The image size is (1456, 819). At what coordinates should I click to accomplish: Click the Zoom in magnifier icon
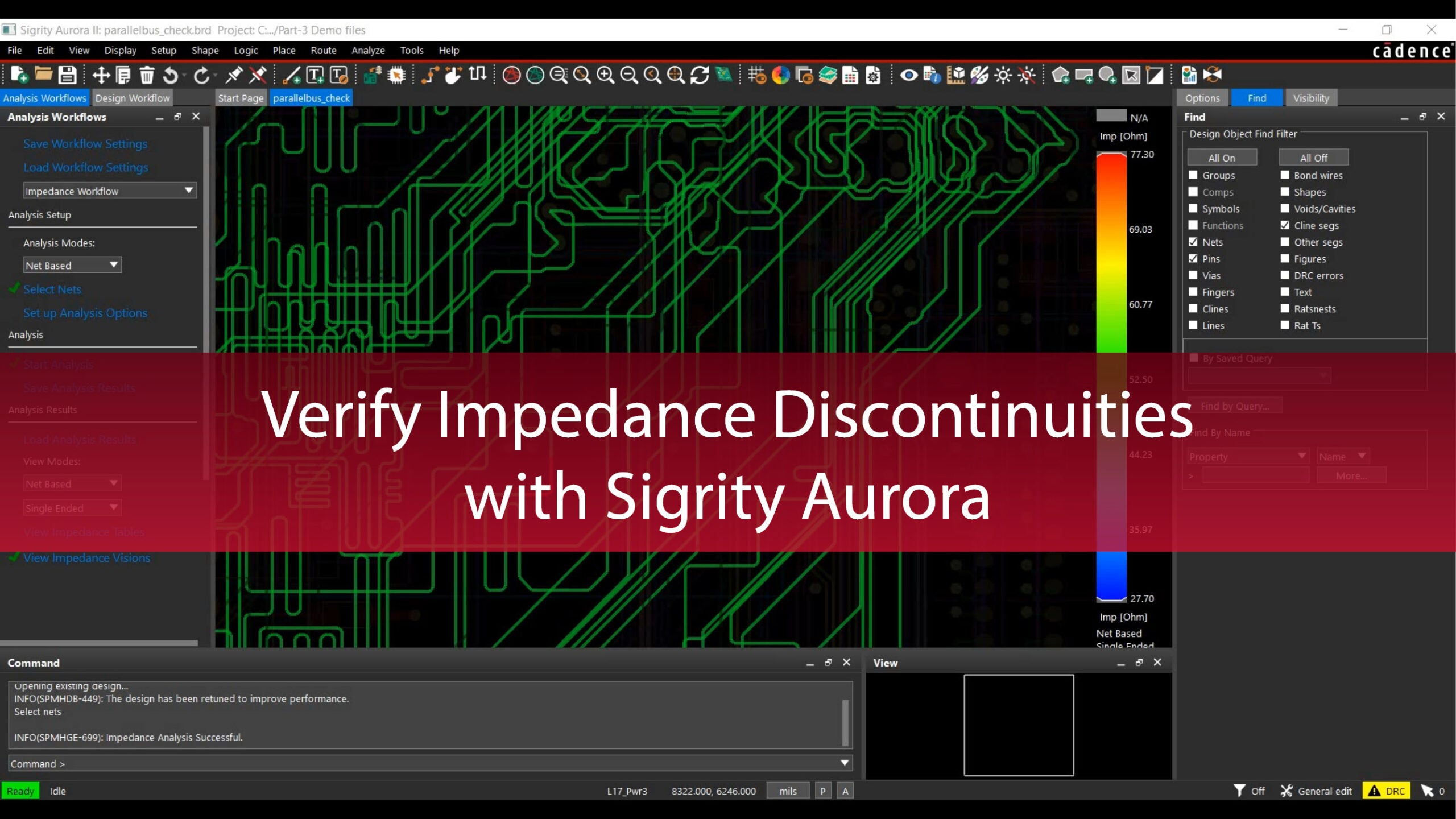pos(605,75)
